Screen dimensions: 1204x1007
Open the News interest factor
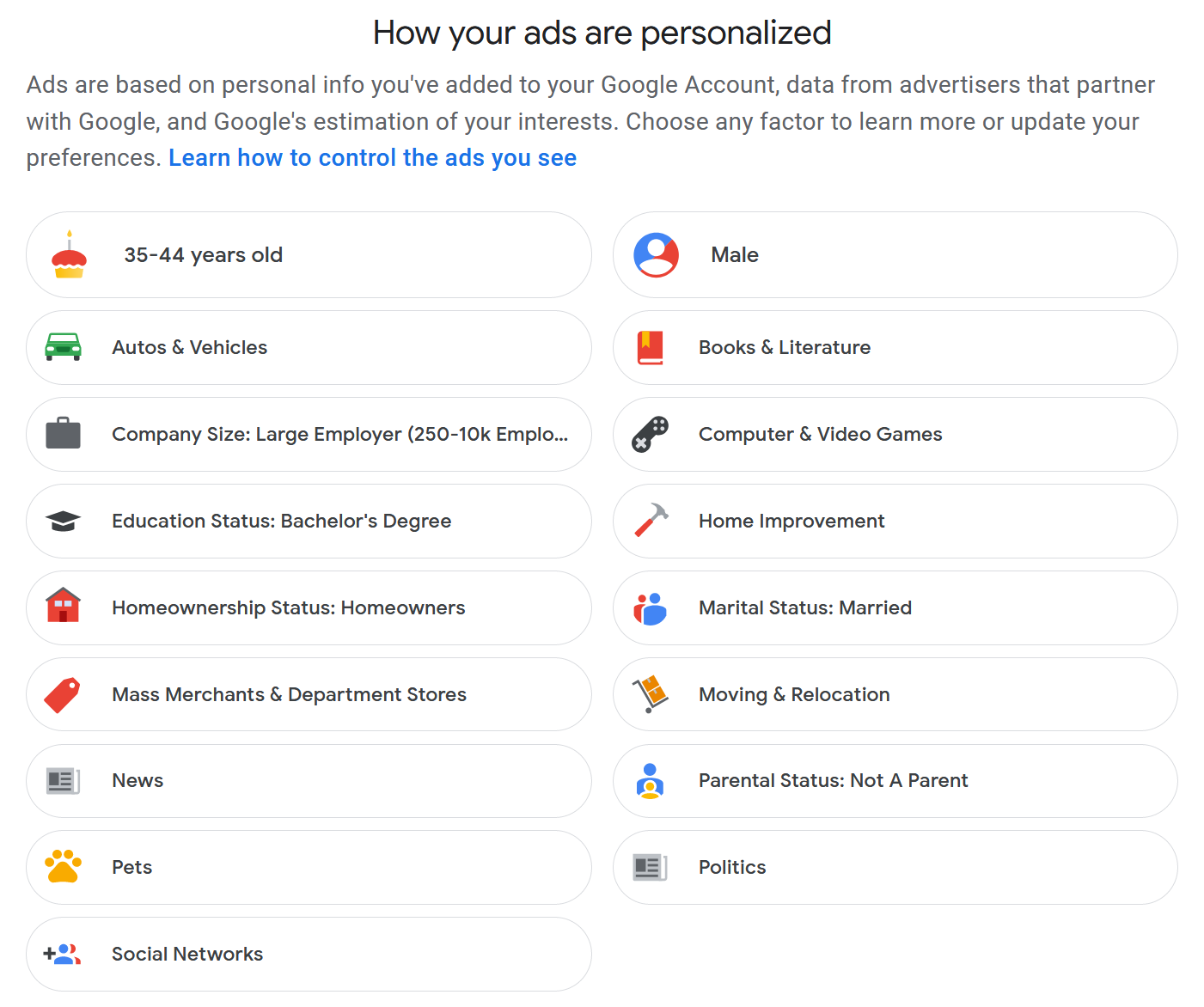click(x=309, y=780)
